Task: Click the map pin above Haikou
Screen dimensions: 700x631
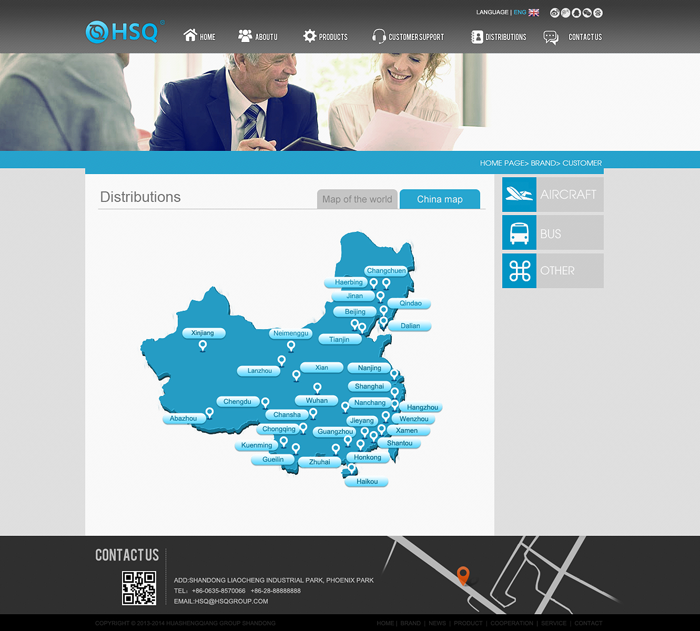Action: pos(352,468)
